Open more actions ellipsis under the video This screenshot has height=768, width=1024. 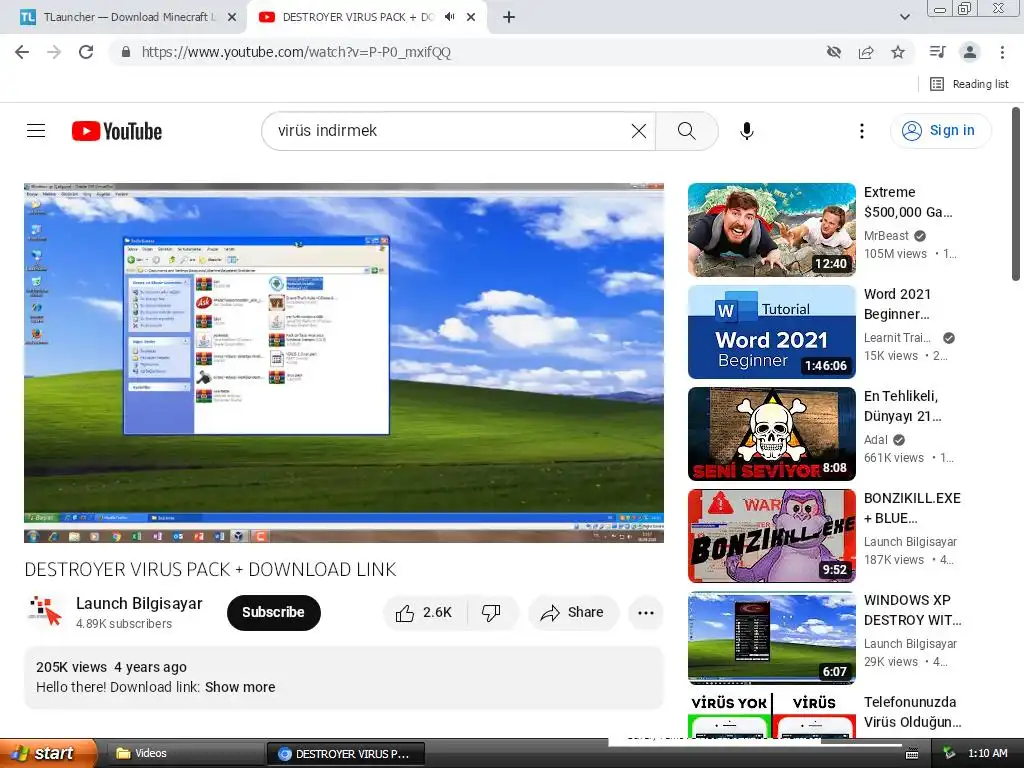point(646,613)
